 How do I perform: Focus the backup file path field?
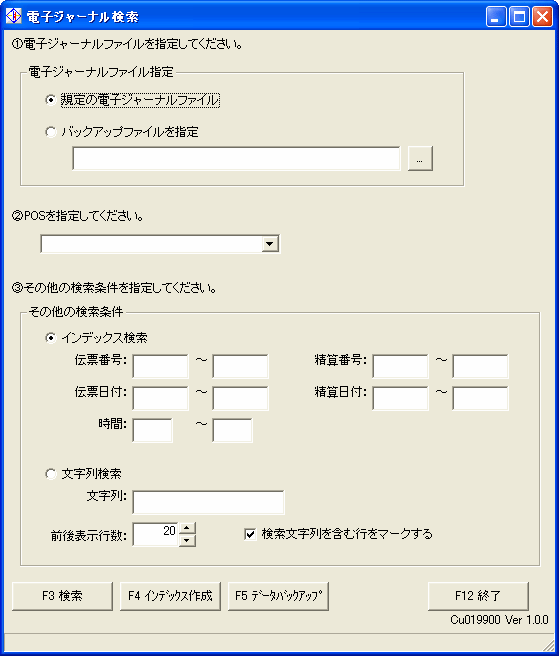point(236,159)
